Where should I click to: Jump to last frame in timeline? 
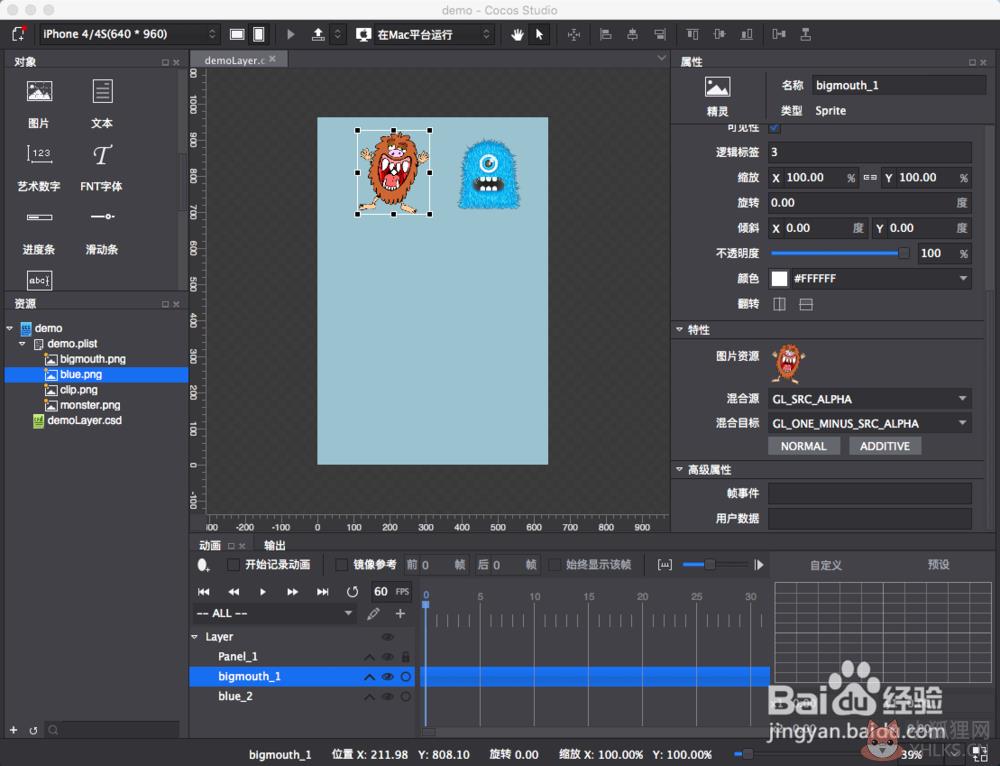[323, 592]
